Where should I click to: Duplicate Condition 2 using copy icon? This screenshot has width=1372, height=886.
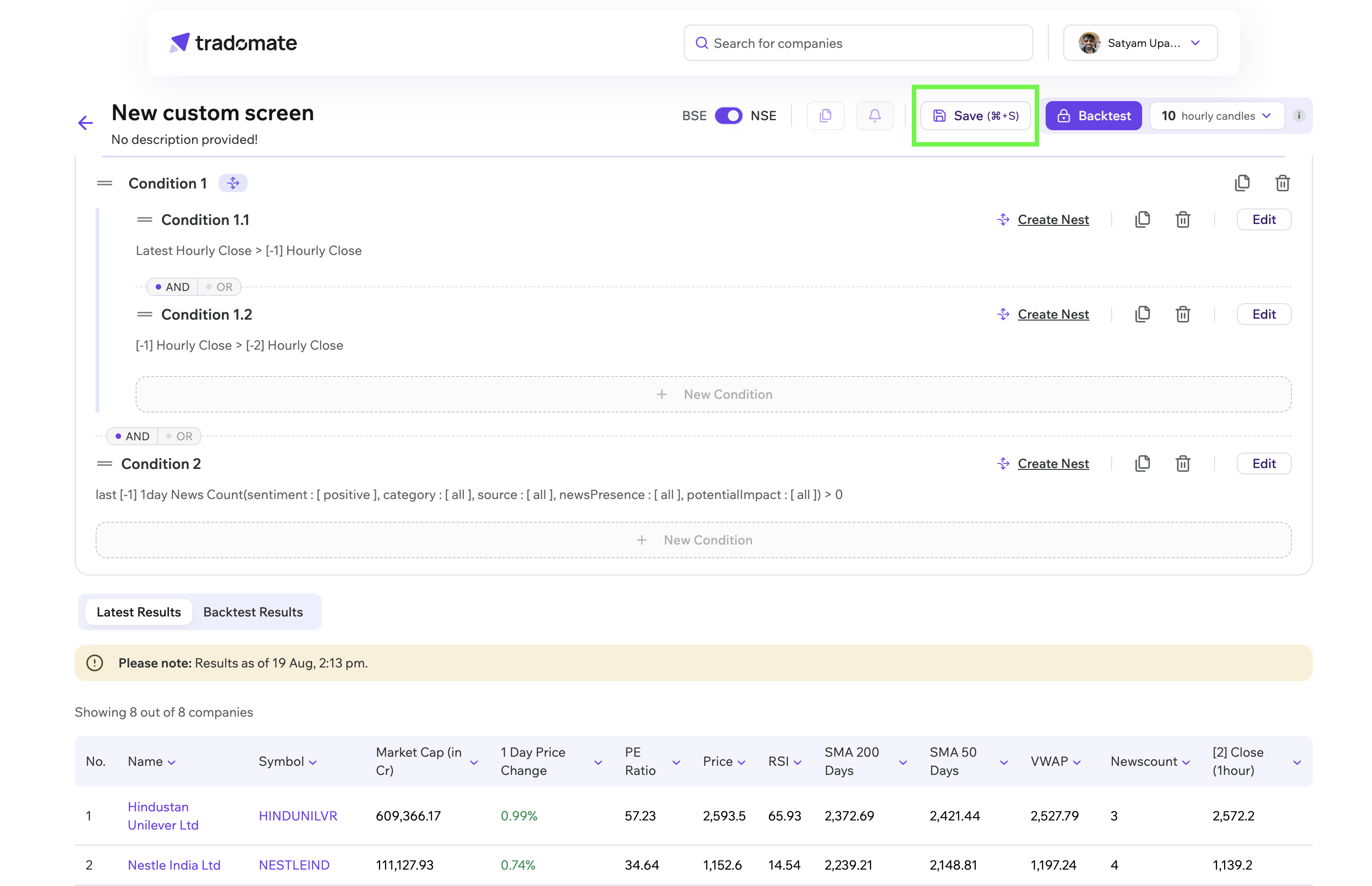click(x=1142, y=463)
